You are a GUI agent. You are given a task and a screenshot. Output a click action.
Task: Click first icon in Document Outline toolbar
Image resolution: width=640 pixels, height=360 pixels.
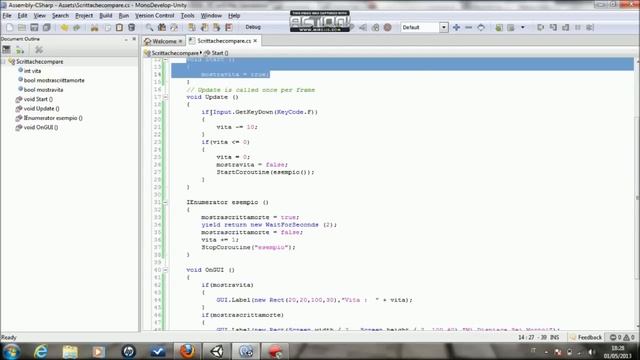tap(7, 50)
